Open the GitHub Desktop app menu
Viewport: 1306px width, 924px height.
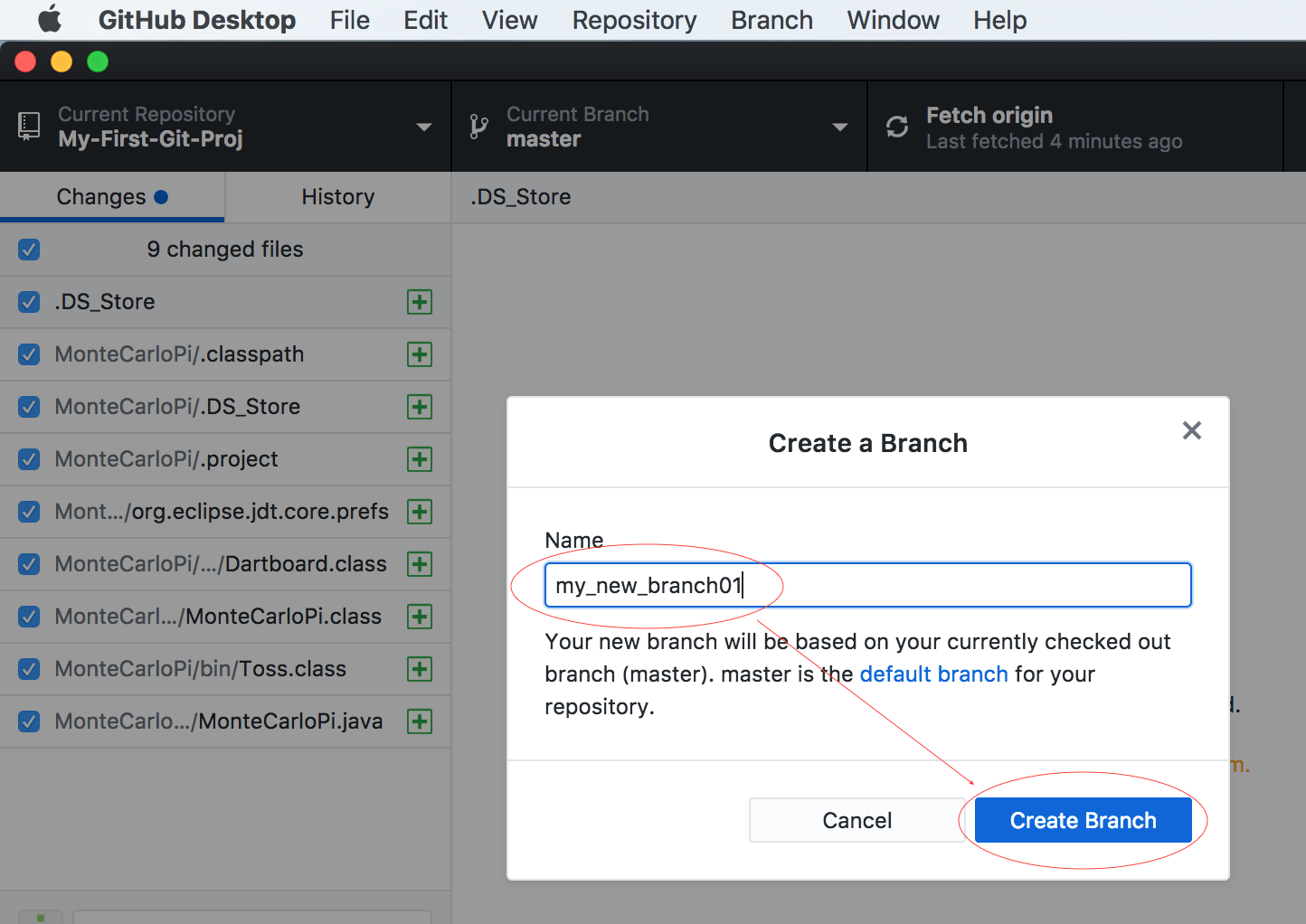coord(197,20)
